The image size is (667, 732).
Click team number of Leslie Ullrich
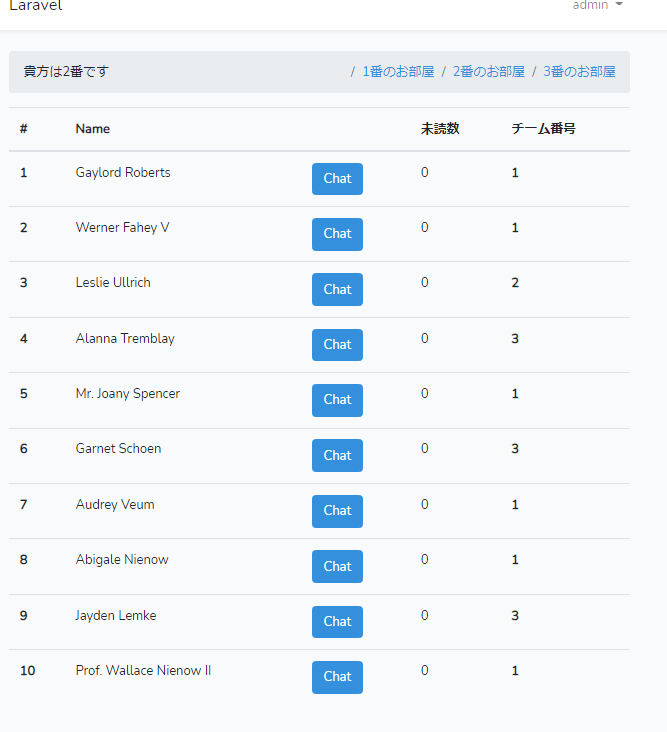click(x=515, y=283)
